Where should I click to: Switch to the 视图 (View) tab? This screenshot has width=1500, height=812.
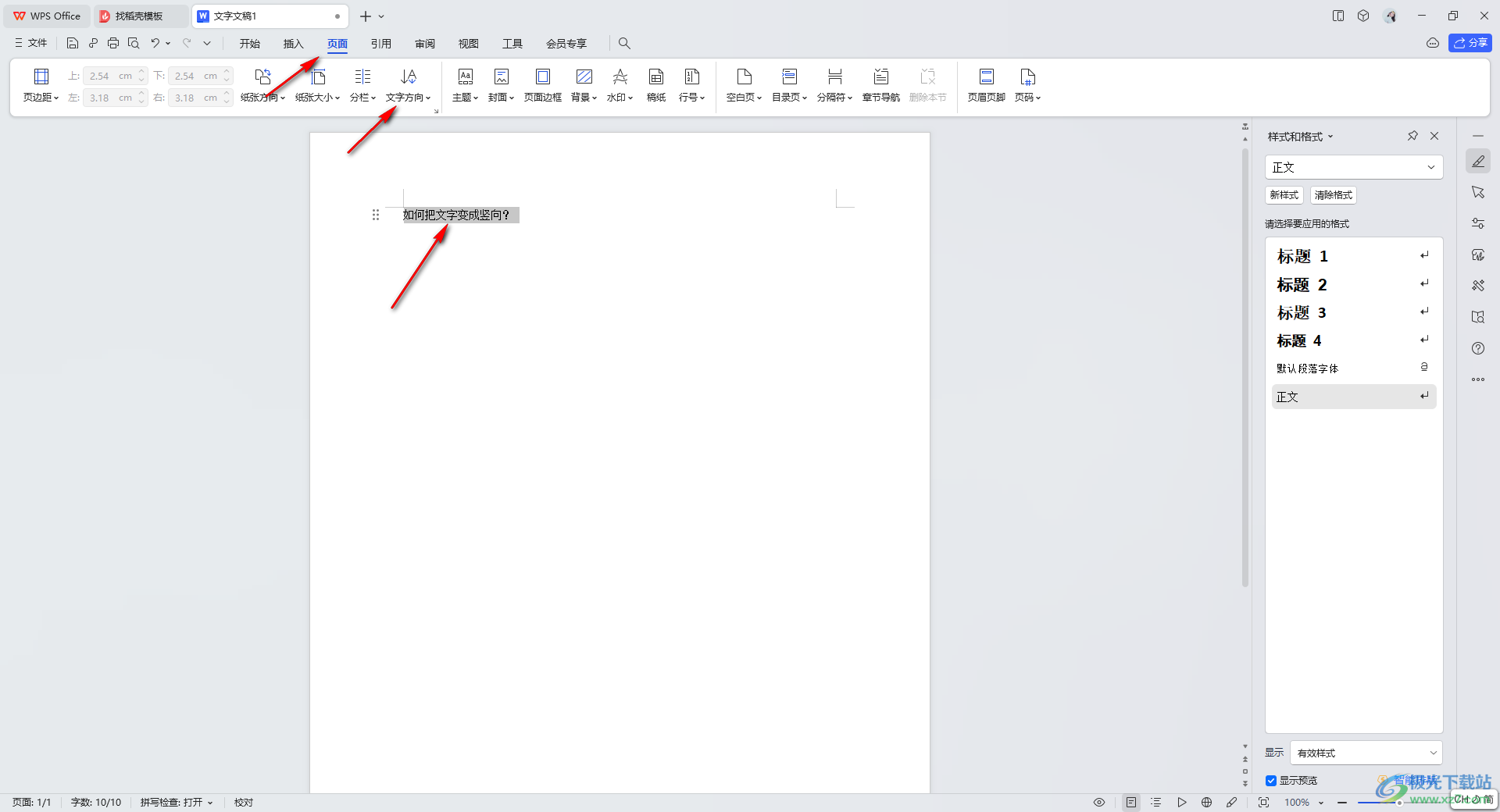[469, 44]
